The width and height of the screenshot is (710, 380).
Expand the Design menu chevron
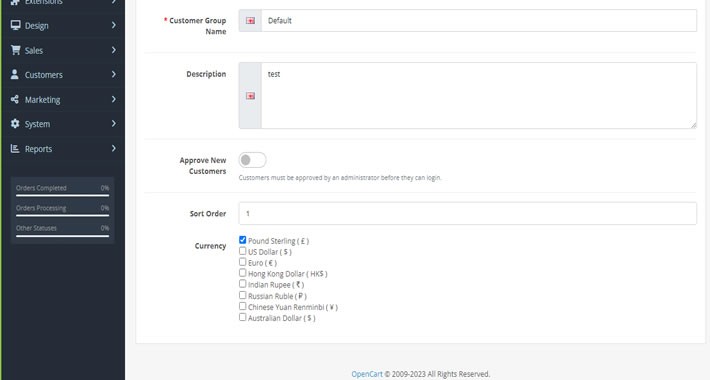[x=114, y=25]
